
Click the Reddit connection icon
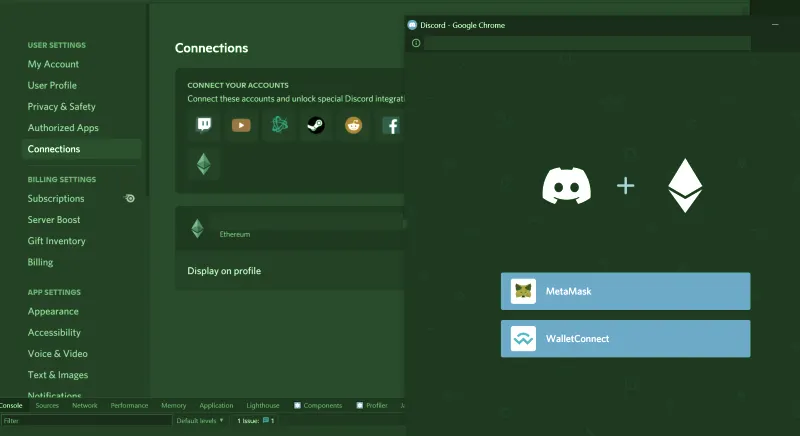coord(354,125)
